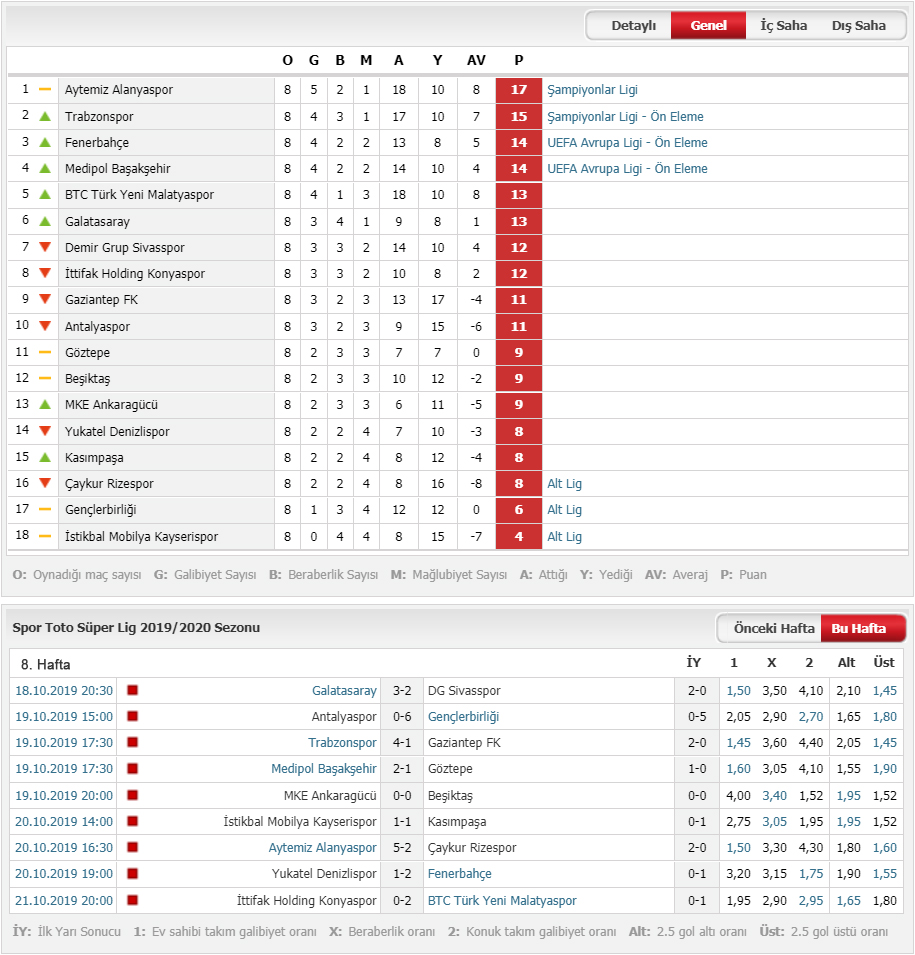Switch to the İç Saha tab
The width and height of the screenshot is (915, 955).
tap(783, 26)
